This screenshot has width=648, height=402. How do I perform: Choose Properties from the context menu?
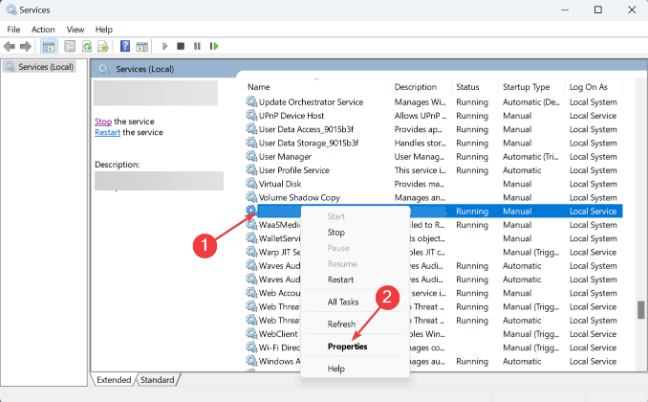347,347
